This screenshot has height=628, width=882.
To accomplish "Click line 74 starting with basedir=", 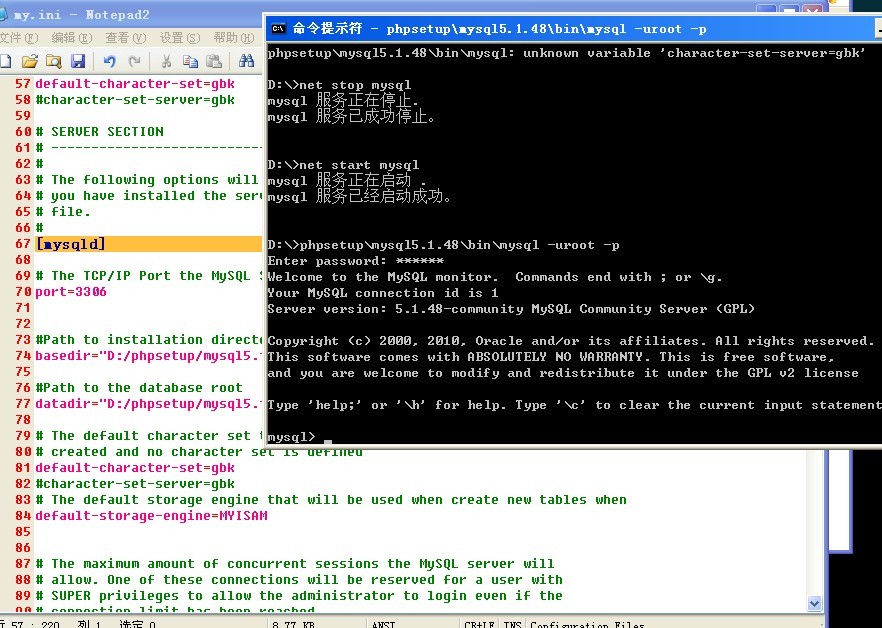I will [x=148, y=356].
